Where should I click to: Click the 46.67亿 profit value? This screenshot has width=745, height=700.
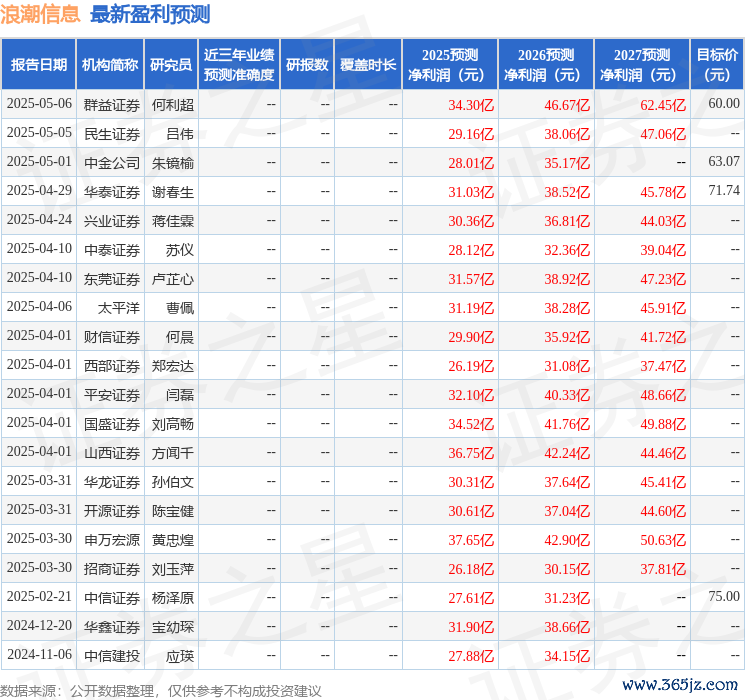(567, 105)
